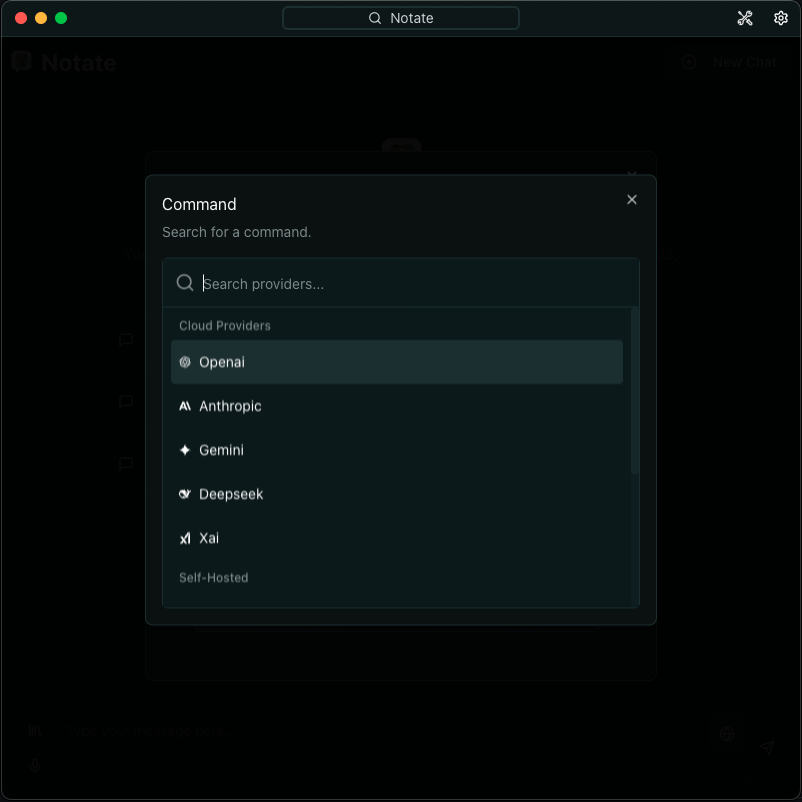The height and width of the screenshot is (802, 802).
Task: Click the Deepseek whale icon
Action: (x=185, y=494)
